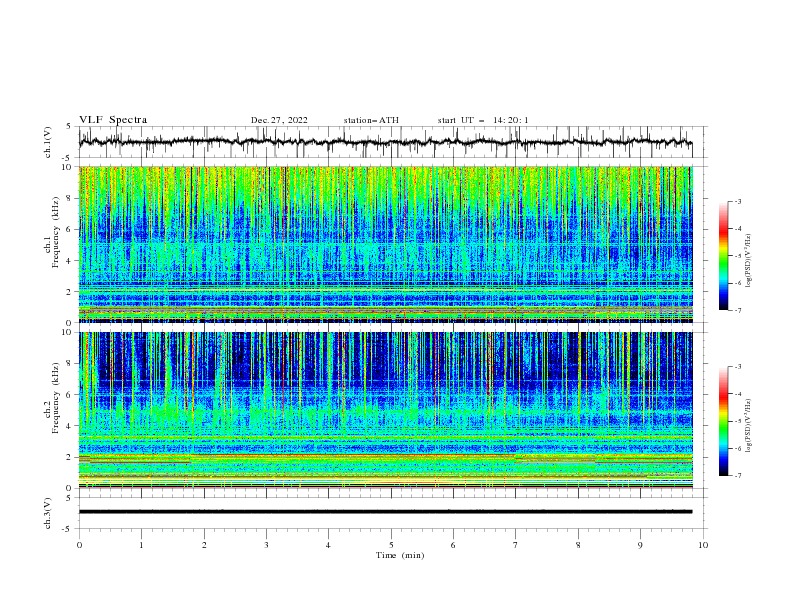Image resolution: width=792 pixels, height=612 pixels.
Task: Click the "ch.1(V)" axis label
Action: pyautogui.click(x=48, y=142)
